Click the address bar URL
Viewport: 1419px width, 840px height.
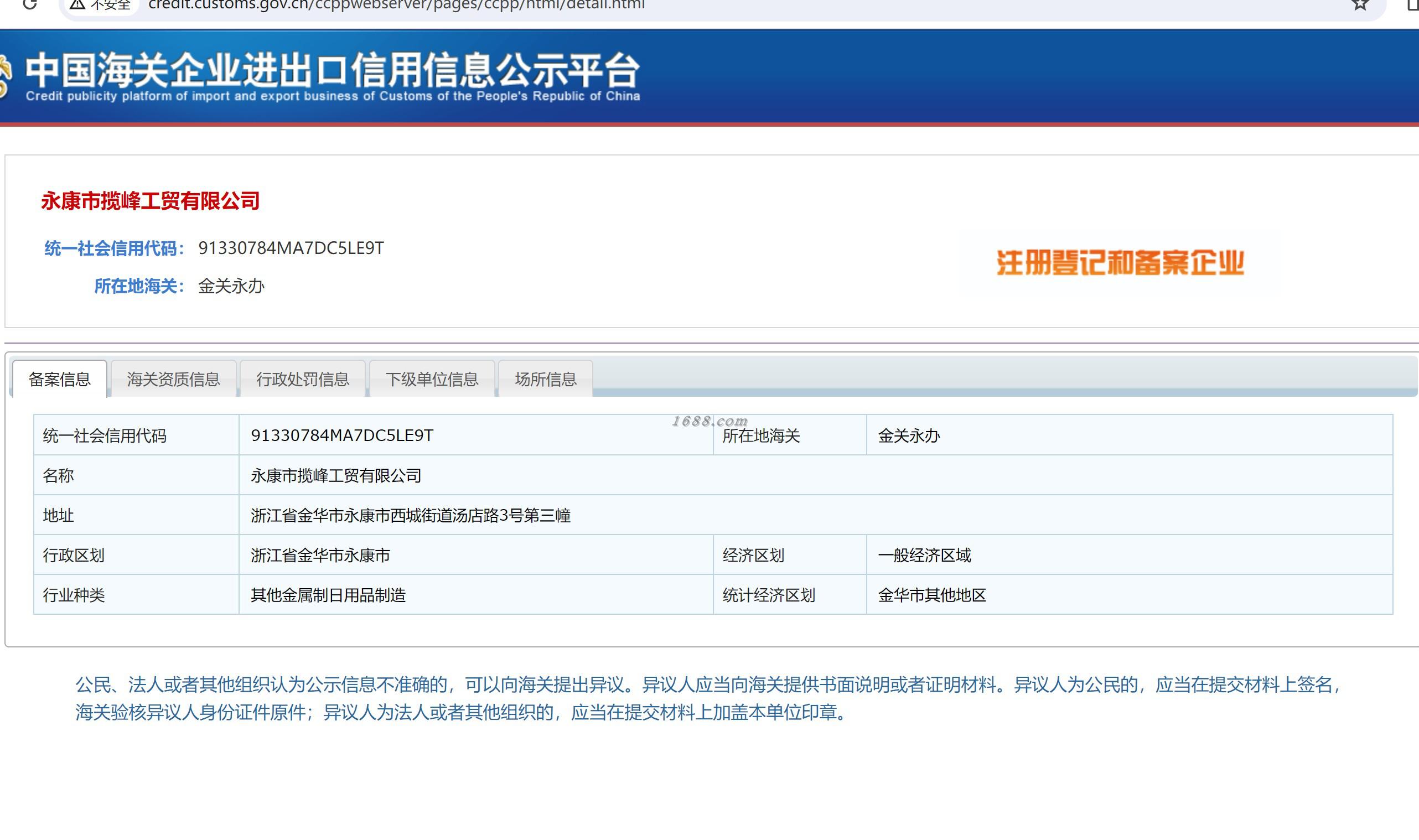pyautogui.click(x=396, y=4)
